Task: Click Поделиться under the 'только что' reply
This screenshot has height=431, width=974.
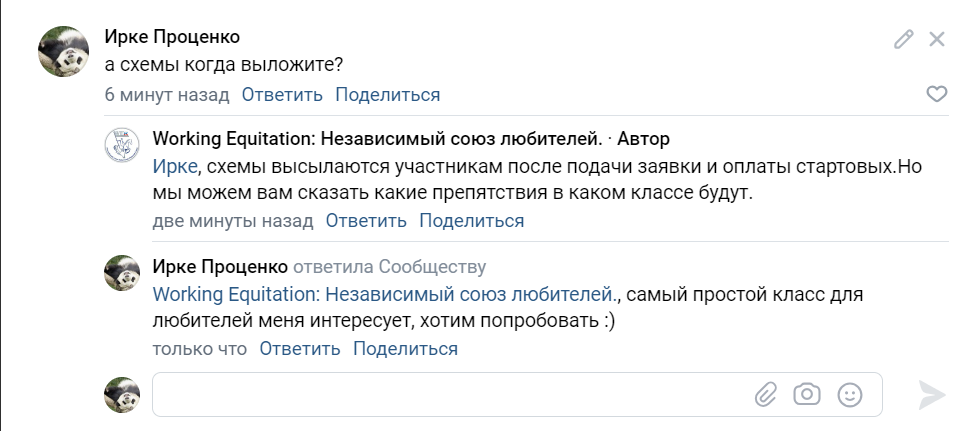Action: click(x=405, y=348)
